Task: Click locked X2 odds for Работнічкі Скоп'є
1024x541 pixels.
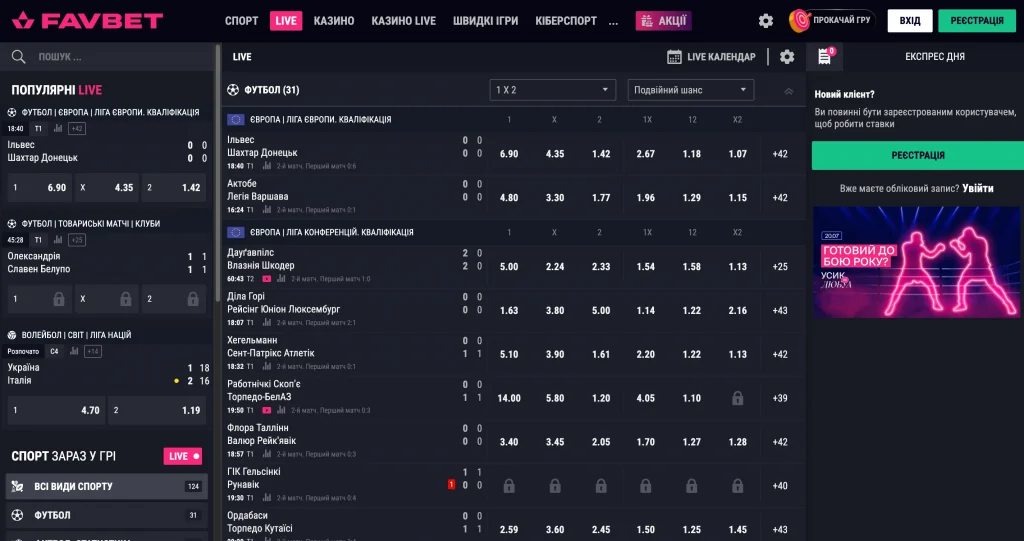Action: coord(737,398)
